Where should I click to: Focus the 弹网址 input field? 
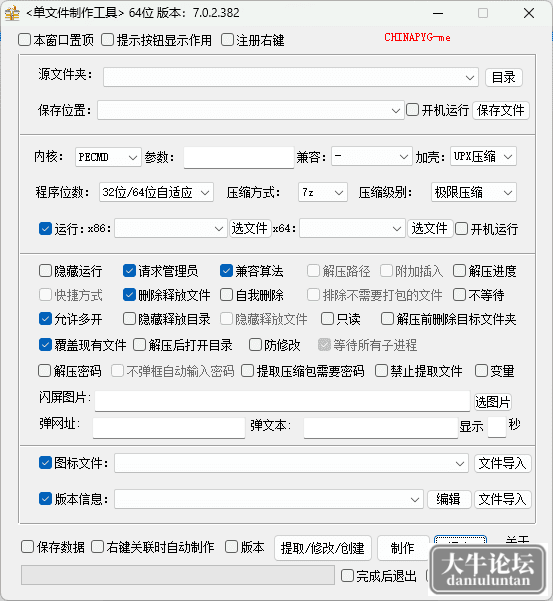169,427
